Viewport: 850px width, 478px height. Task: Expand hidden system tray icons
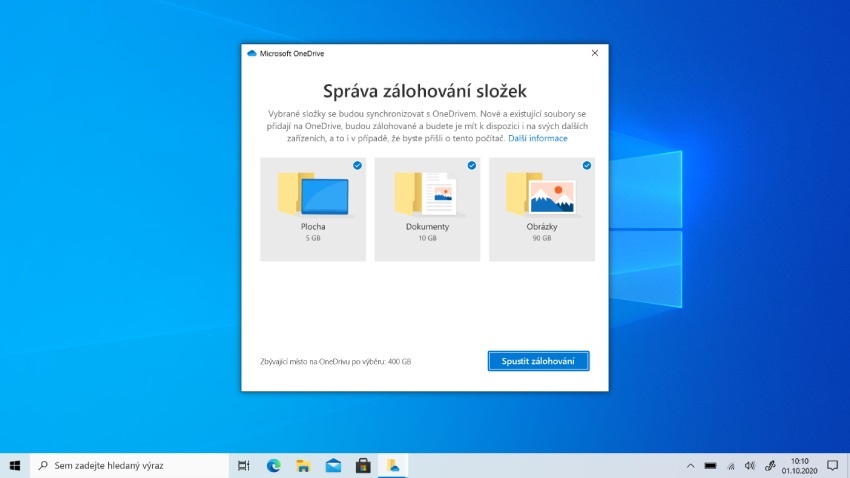click(x=690, y=466)
